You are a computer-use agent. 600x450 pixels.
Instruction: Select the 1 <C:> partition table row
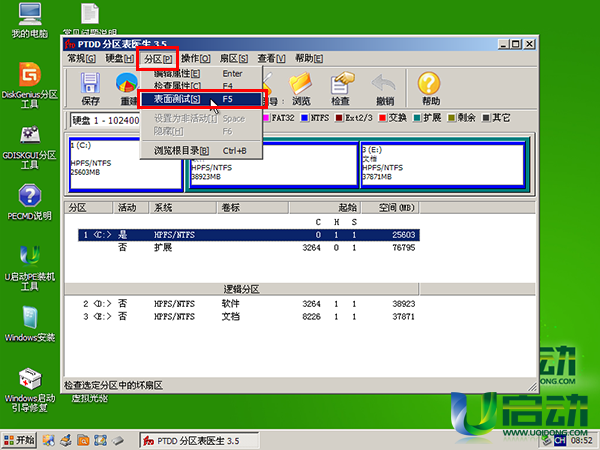coord(249,235)
